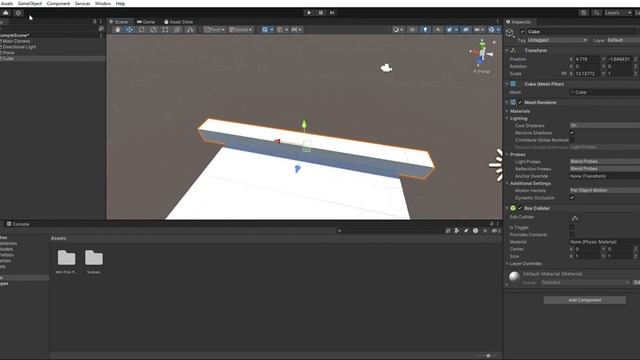
Task: Toggle Mesh Renderer enabled checkbox
Action: (x=520, y=102)
